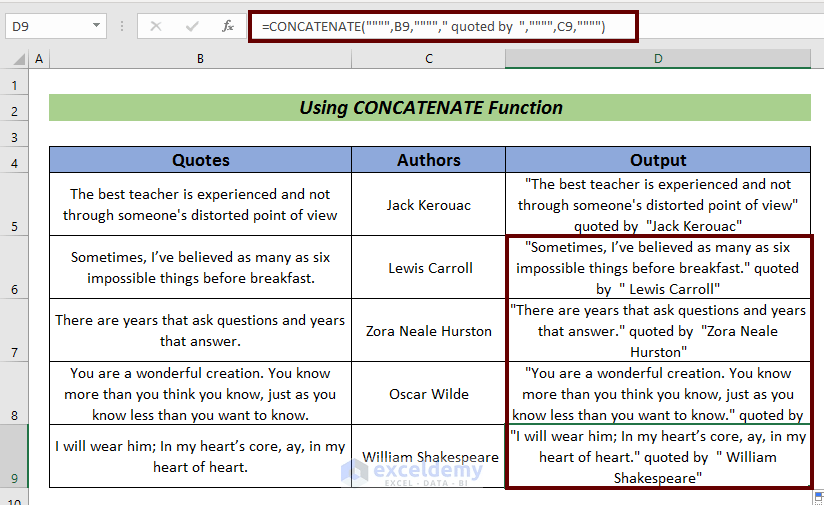The width and height of the screenshot is (824, 505).
Task: Click the Select All corner triangle
Action: [19, 59]
